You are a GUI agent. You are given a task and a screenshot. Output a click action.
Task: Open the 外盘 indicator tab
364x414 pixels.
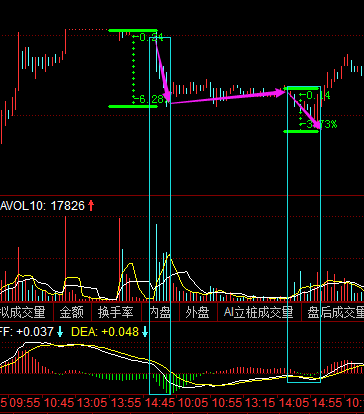[198, 312]
